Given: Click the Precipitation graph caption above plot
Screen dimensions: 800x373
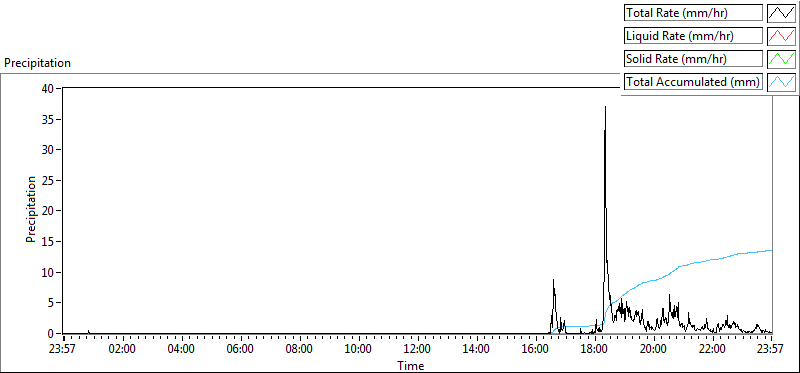Looking at the screenshot, I should (37, 63).
